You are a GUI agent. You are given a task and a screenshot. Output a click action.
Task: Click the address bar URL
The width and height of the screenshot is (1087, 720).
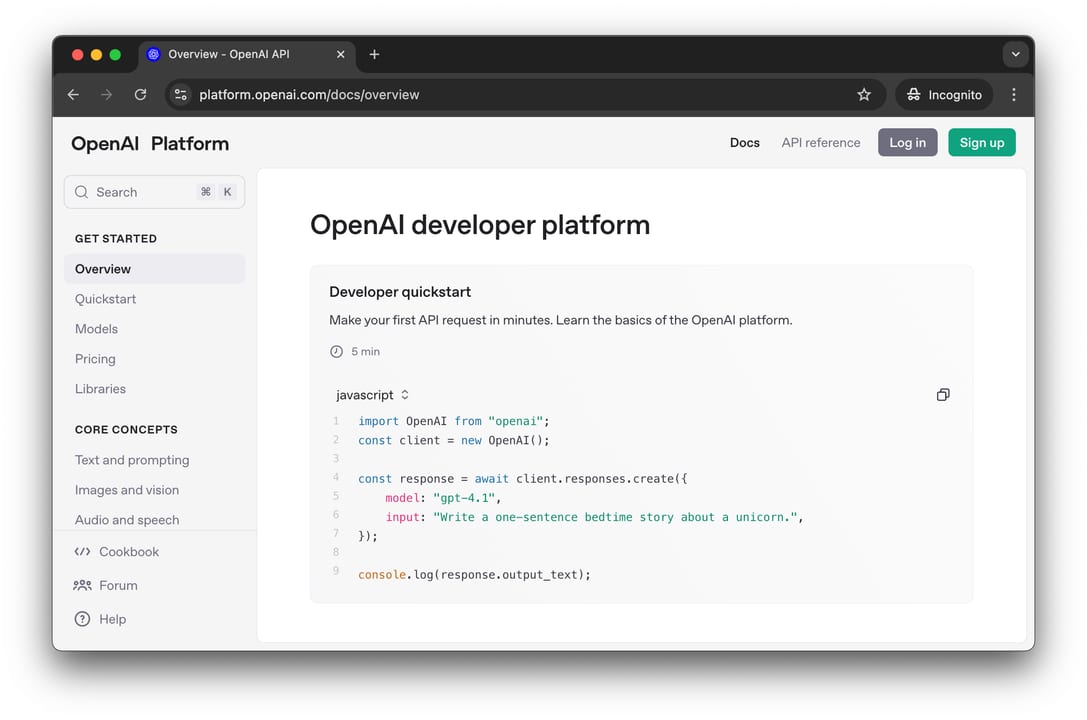309,95
